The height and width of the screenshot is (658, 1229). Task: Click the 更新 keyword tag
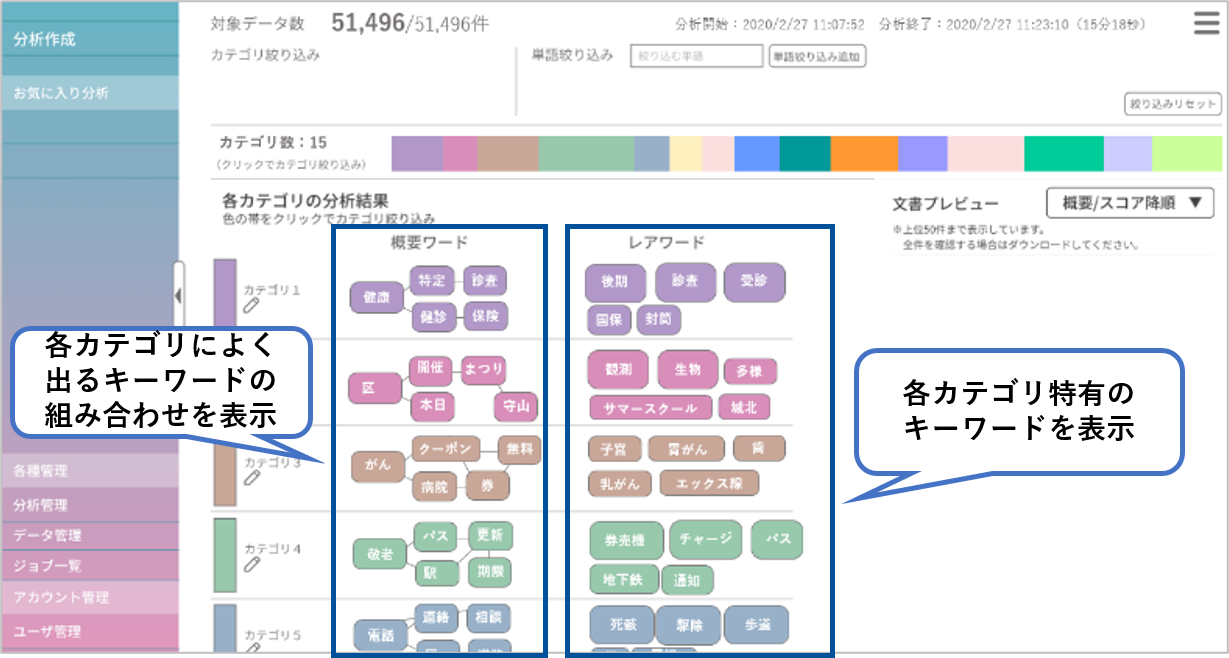point(490,536)
